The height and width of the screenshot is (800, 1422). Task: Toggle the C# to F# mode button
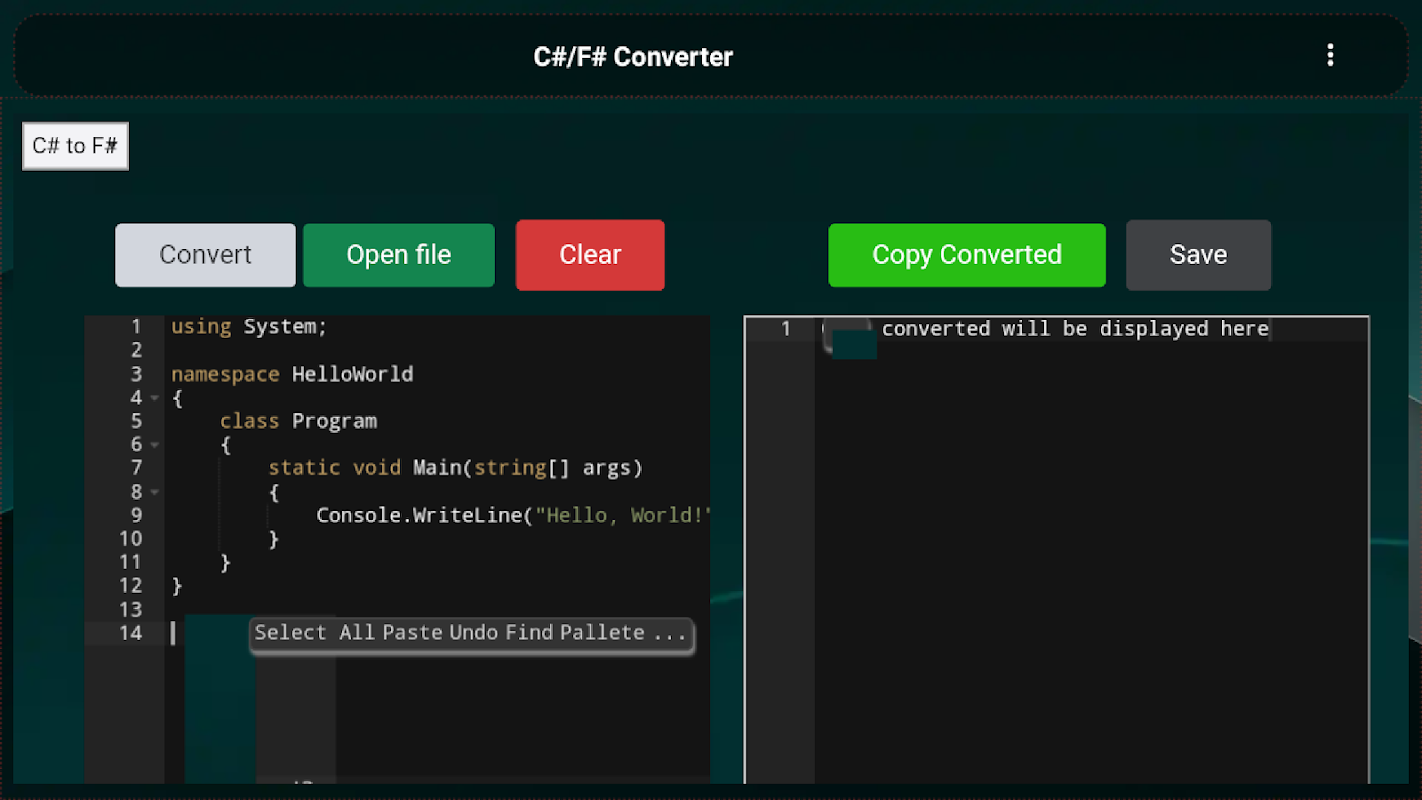[76, 146]
